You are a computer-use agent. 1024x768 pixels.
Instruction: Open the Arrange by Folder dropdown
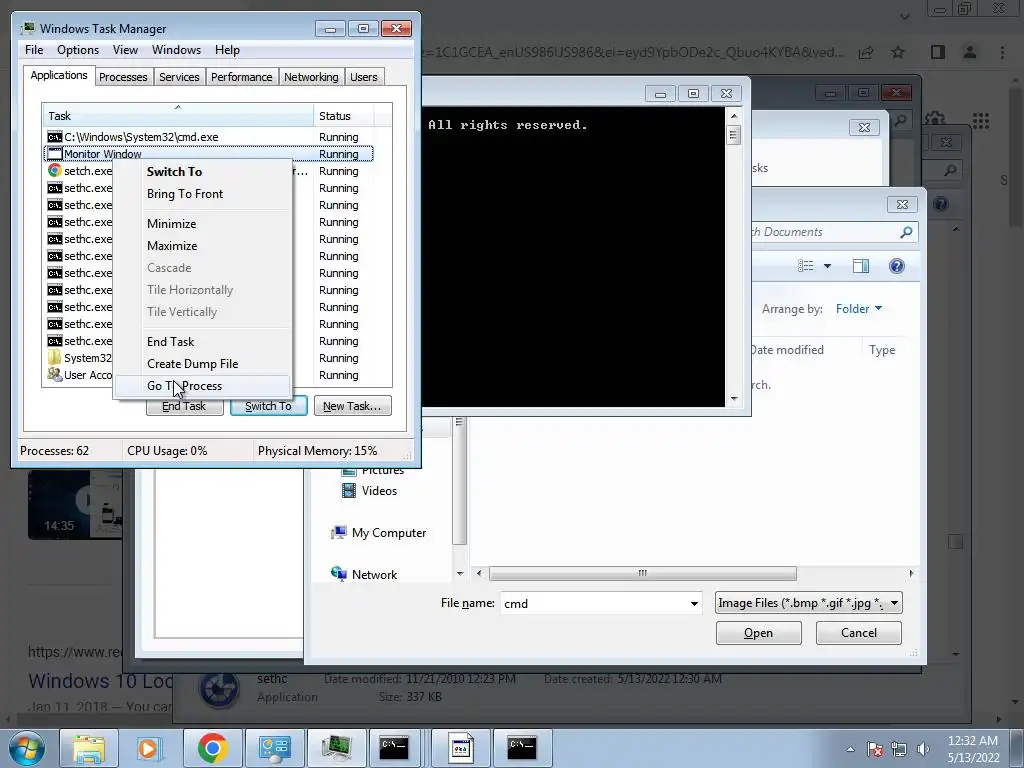point(859,309)
